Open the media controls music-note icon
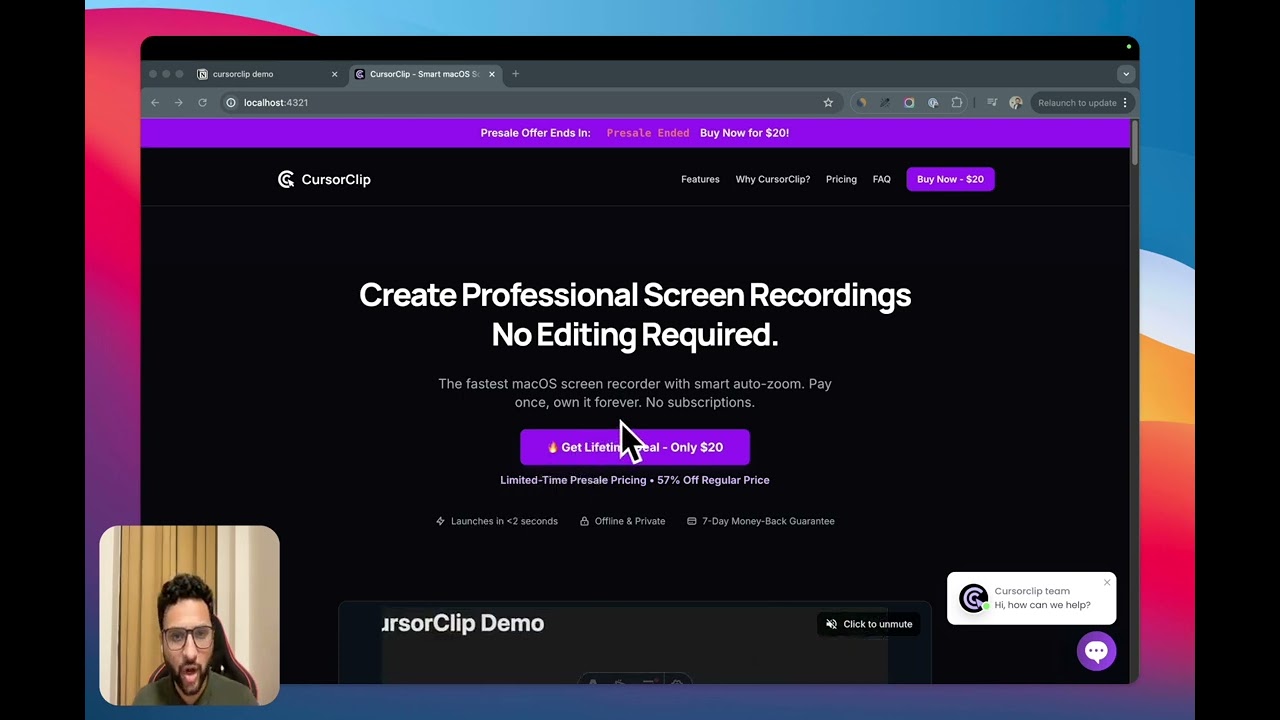1280x720 pixels. (x=991, y=103)
